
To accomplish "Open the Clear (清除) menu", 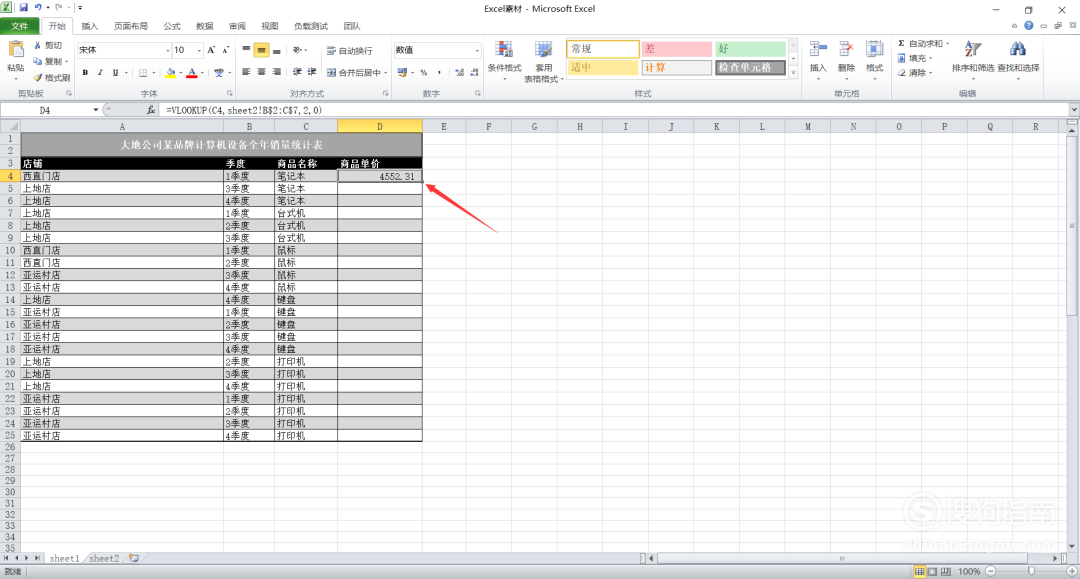I will pos(915,73).
